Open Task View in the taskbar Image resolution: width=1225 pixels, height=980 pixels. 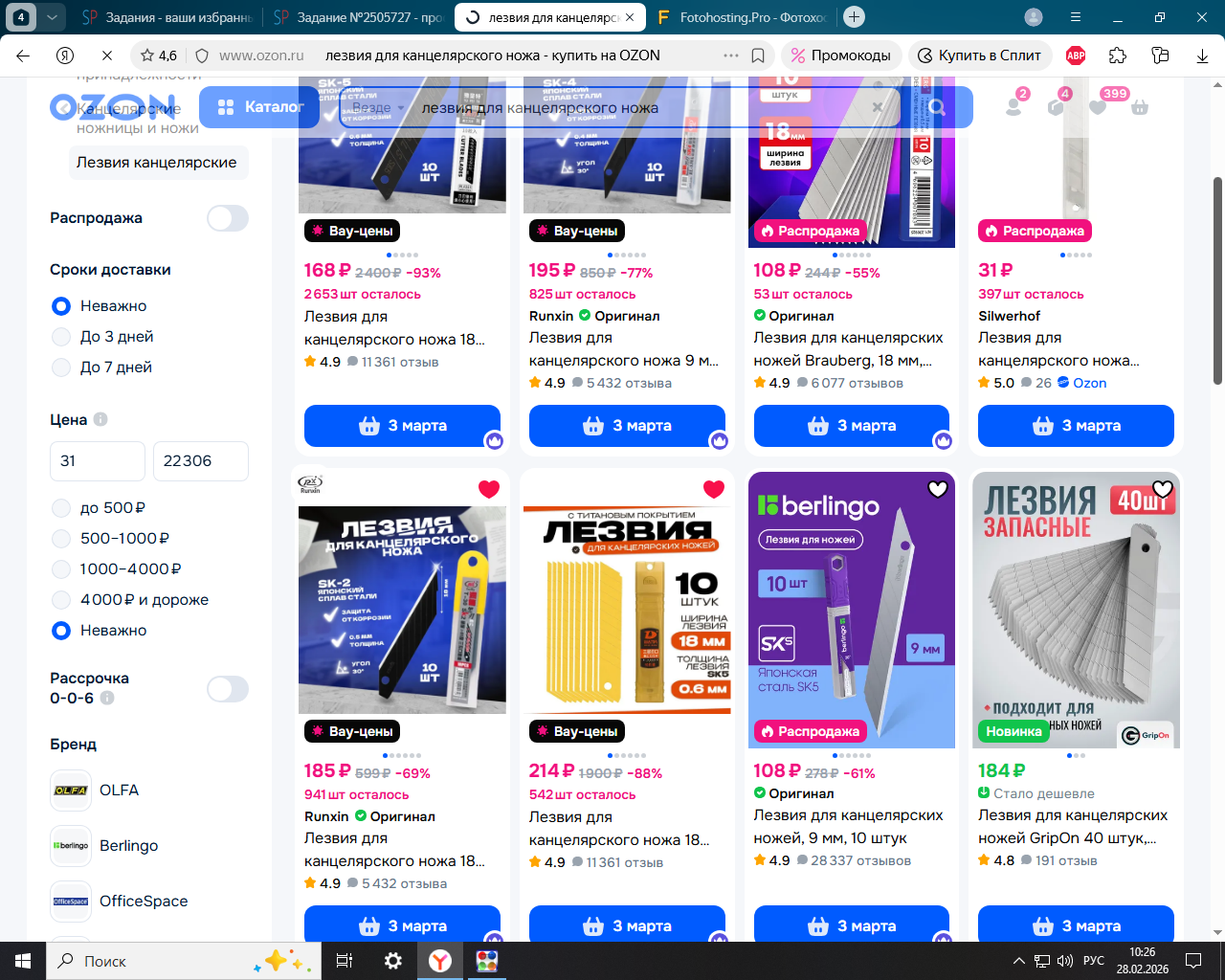coord(345,961)
